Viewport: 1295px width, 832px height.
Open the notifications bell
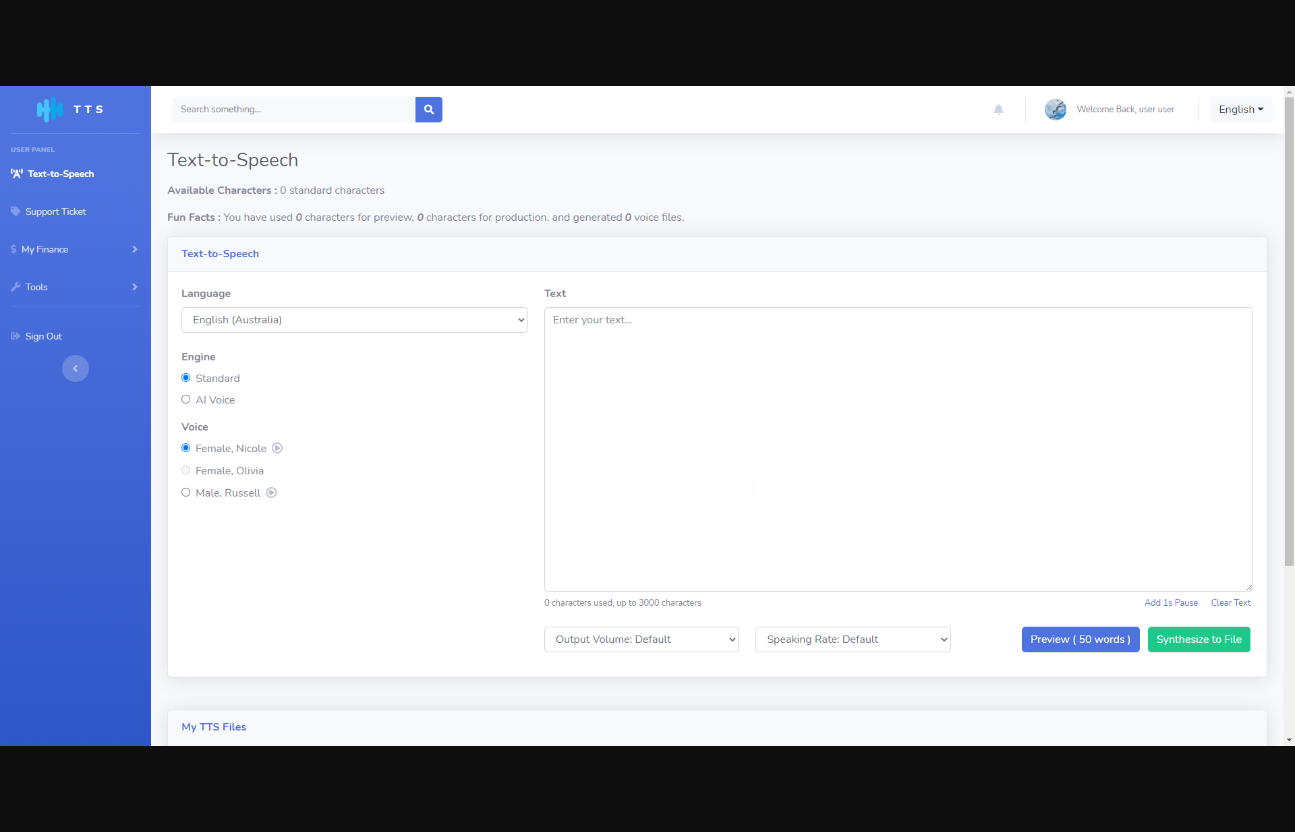(998, 110)
